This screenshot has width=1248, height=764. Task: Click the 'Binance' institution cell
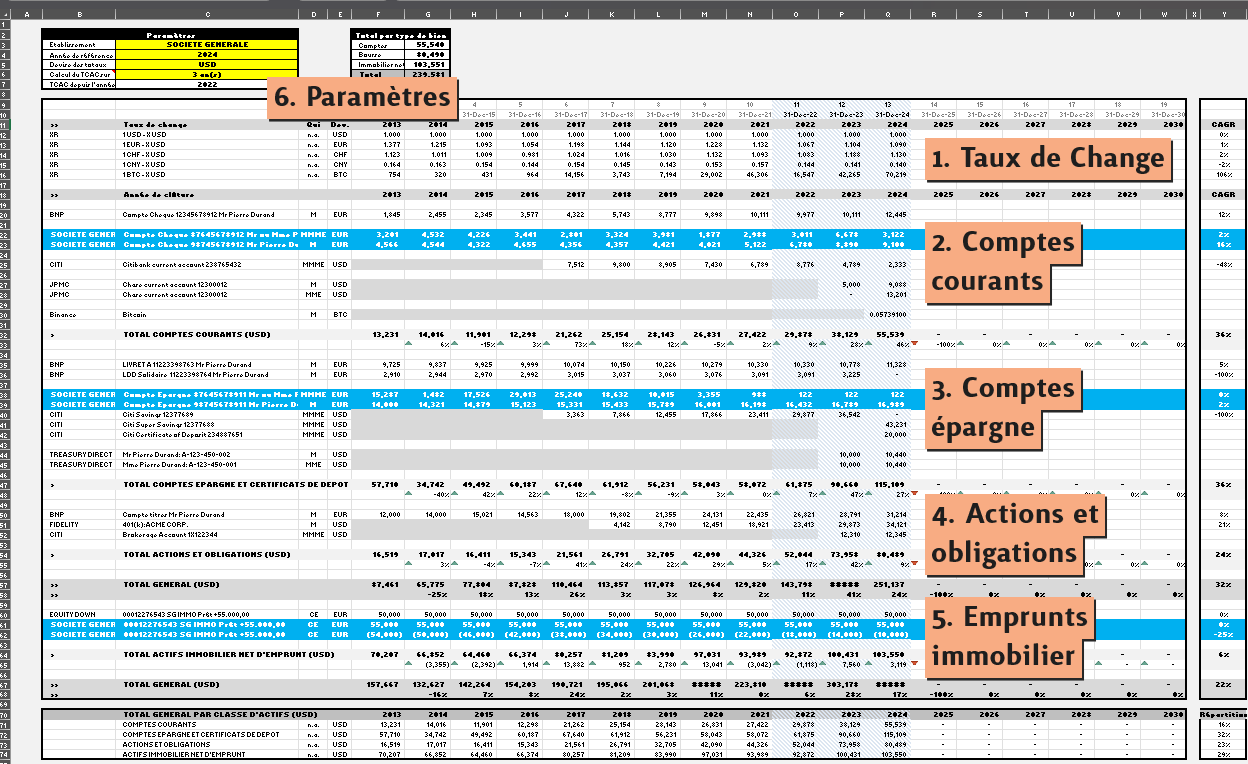[62, 314]
